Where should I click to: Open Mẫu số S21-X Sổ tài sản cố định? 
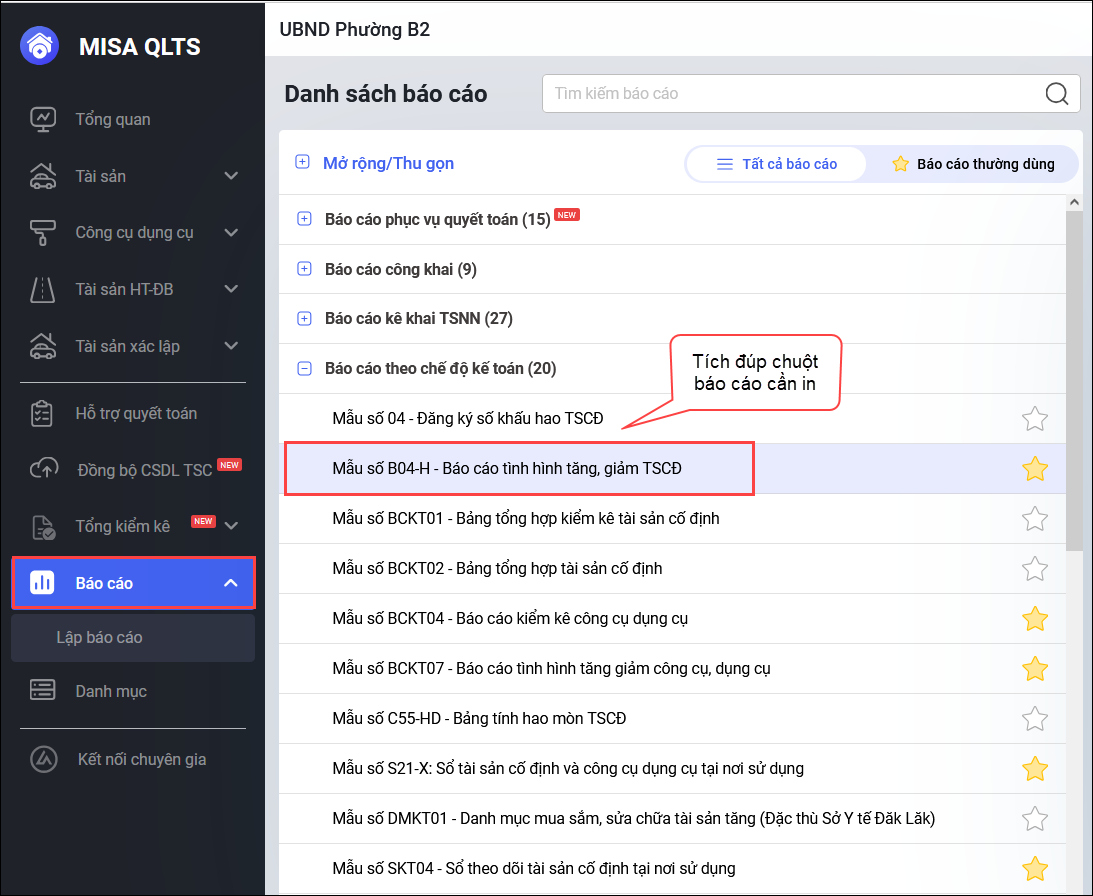(568, 768)
